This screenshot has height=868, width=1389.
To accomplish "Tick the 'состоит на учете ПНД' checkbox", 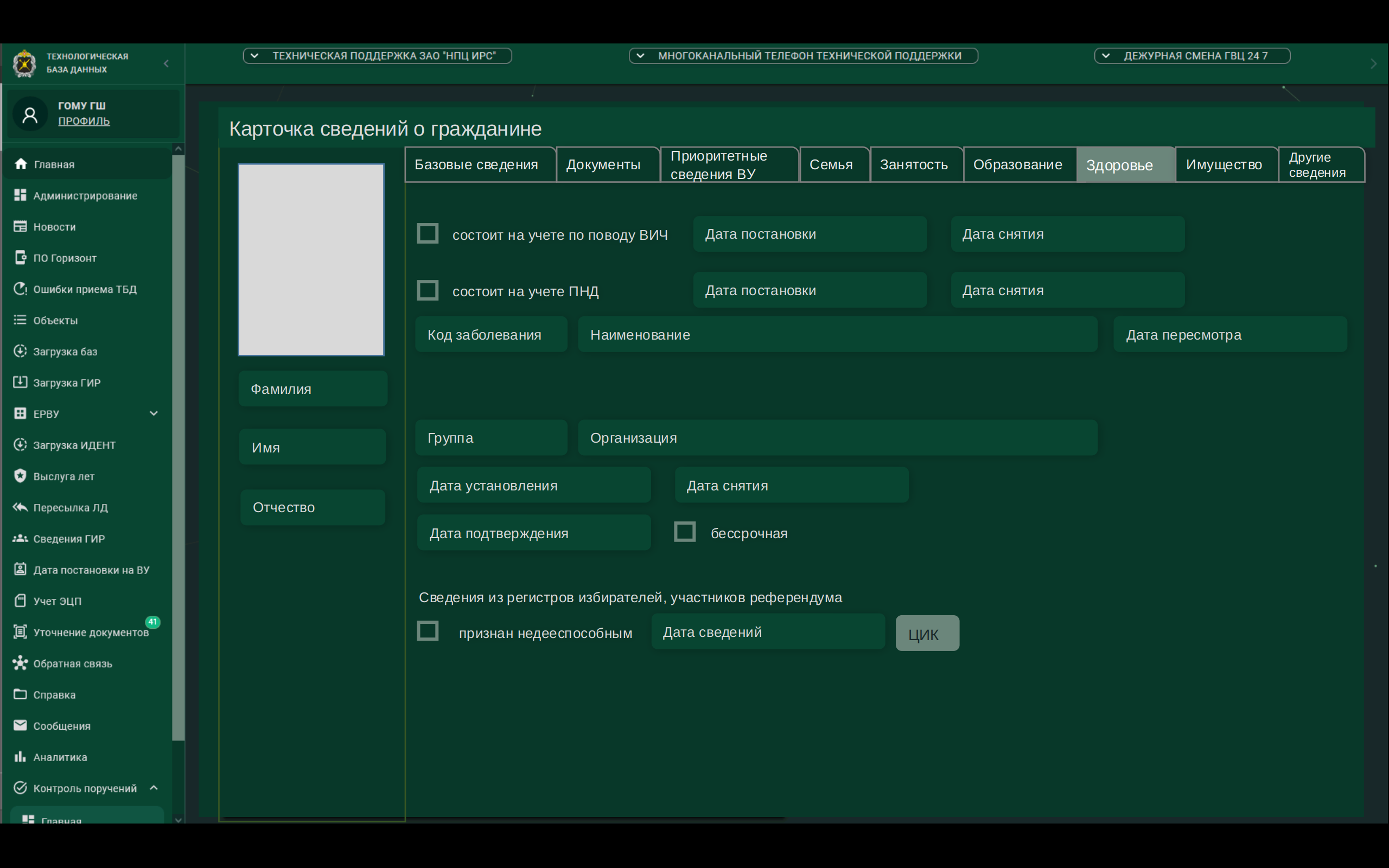I will click(x=428, y=290).
